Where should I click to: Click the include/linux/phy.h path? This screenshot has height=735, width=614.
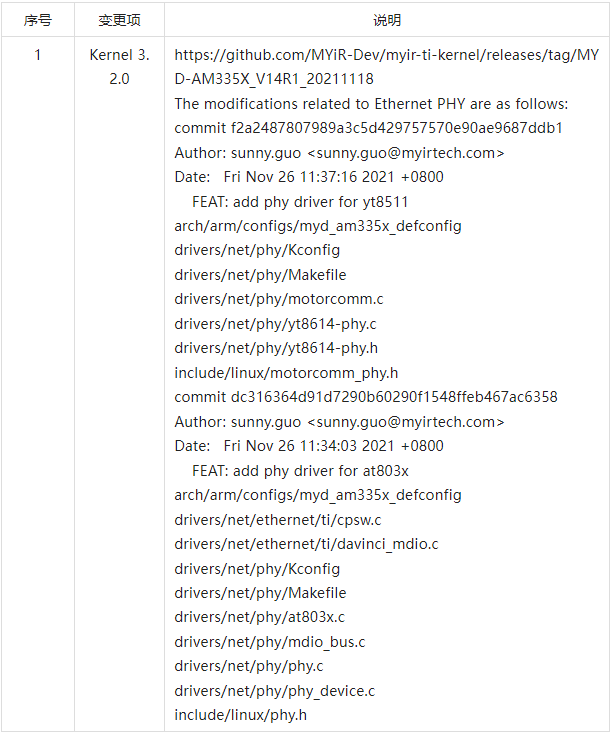pyautogui.click(x=241, y=715)
